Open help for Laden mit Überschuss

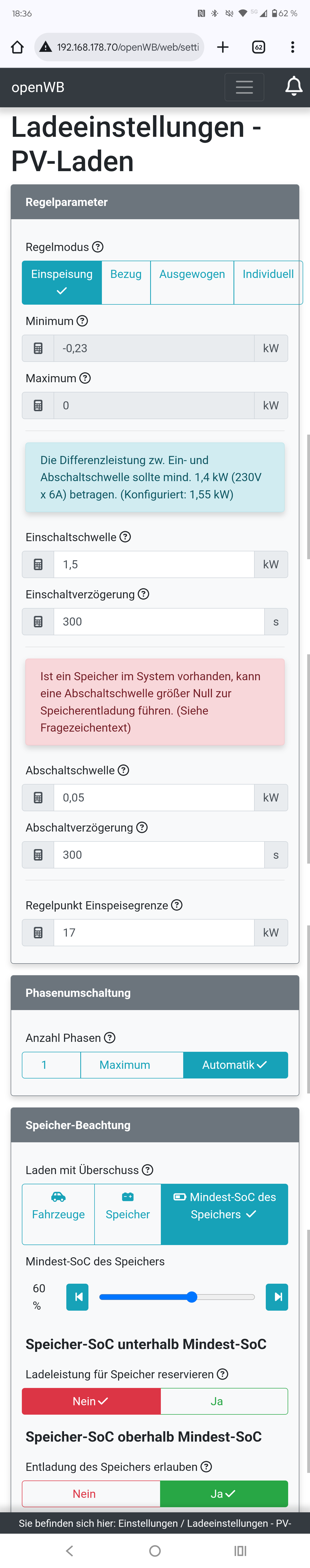point(148,1170)
